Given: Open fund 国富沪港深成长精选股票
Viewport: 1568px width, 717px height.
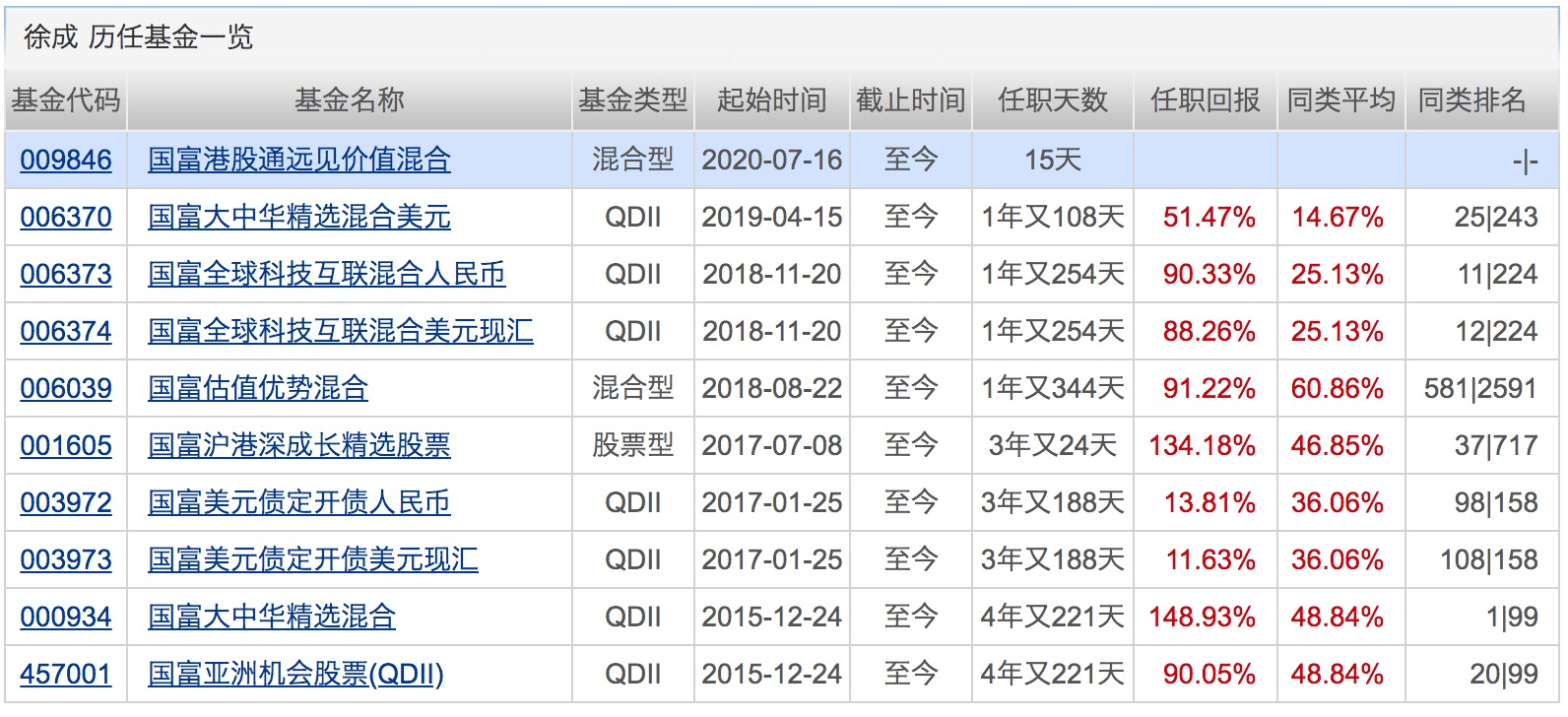Looking at the screenshot, I should coord(299,445).
